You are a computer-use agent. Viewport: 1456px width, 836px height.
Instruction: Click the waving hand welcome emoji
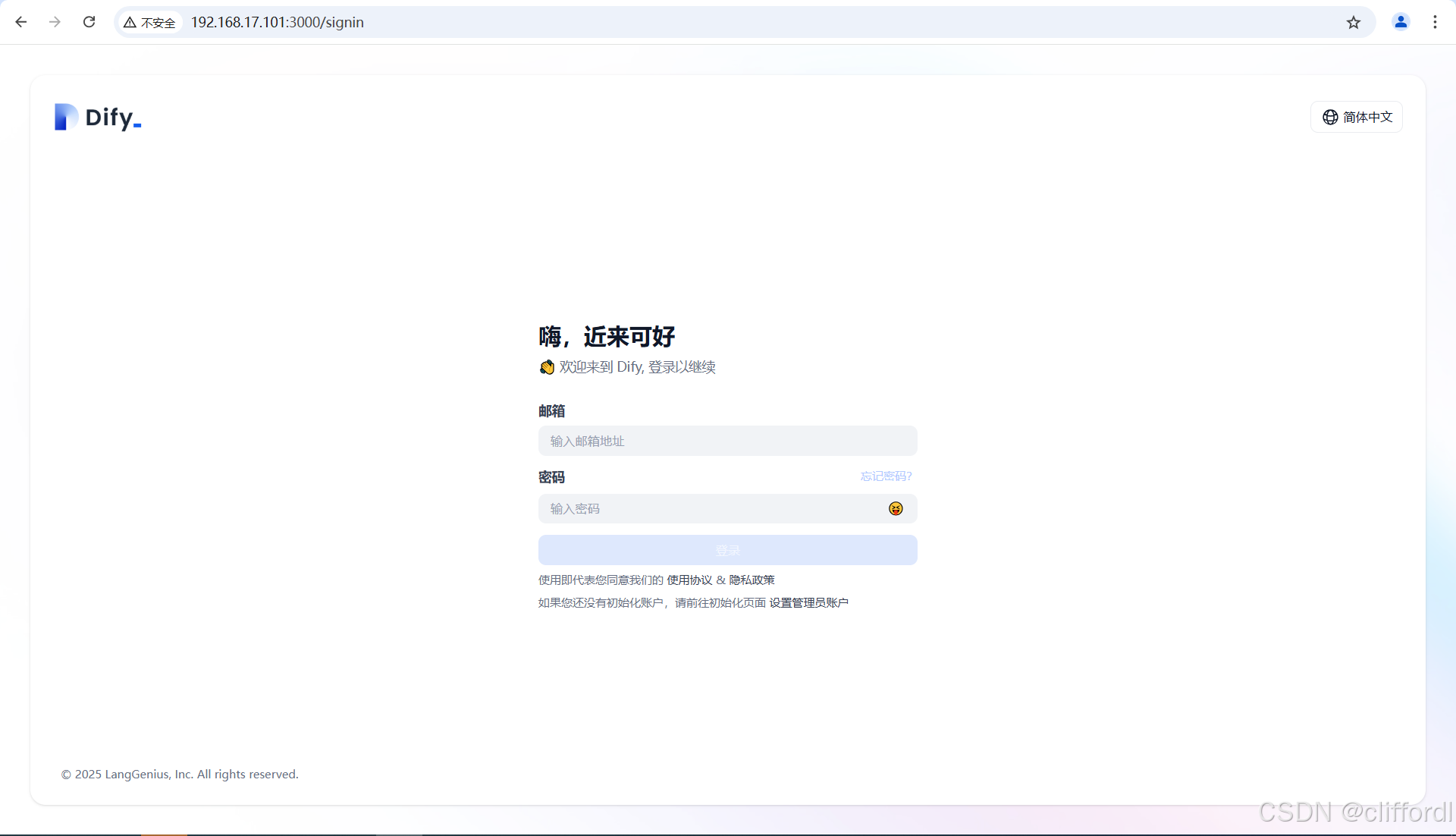(x=547, y=367)
